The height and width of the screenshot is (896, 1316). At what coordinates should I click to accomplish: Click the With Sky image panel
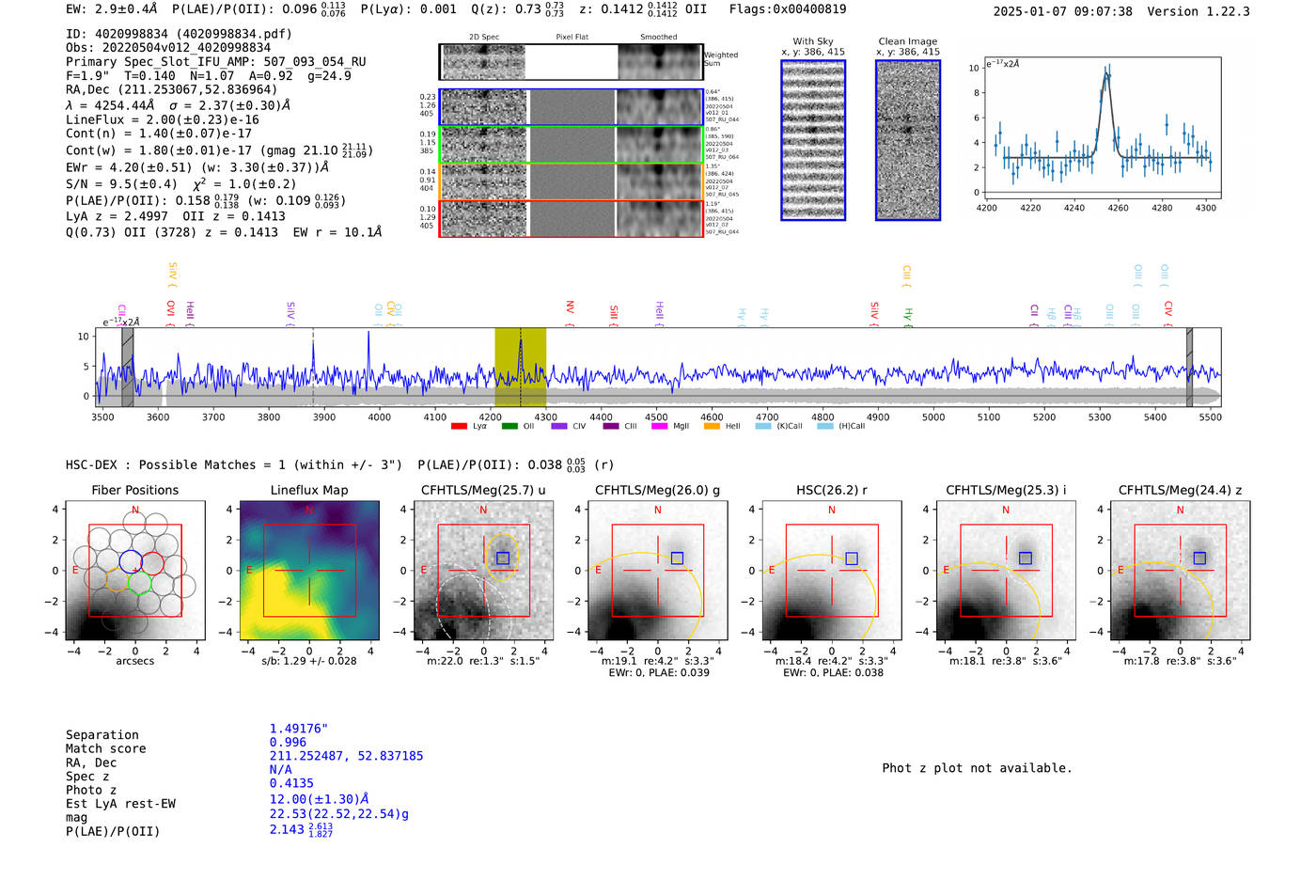(x=813, y=140)
